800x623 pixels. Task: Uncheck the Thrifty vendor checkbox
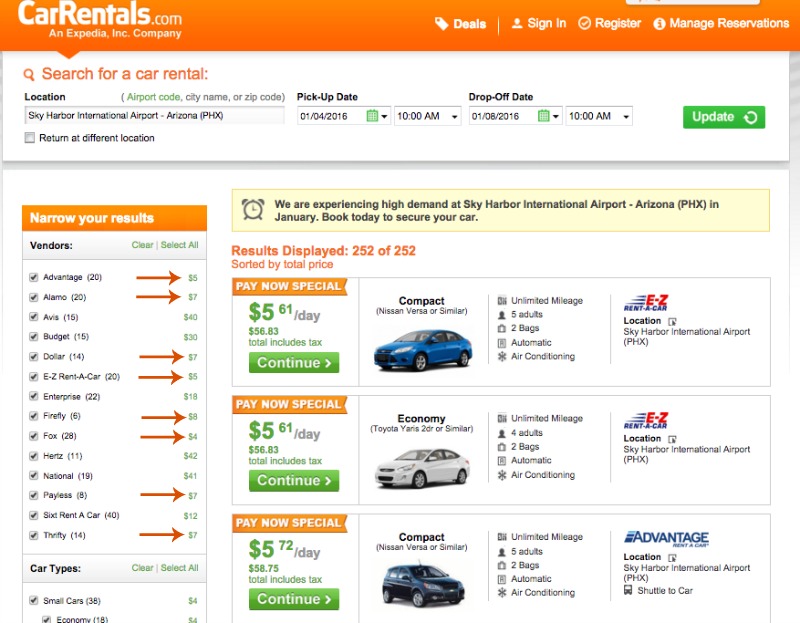point(34,535)
